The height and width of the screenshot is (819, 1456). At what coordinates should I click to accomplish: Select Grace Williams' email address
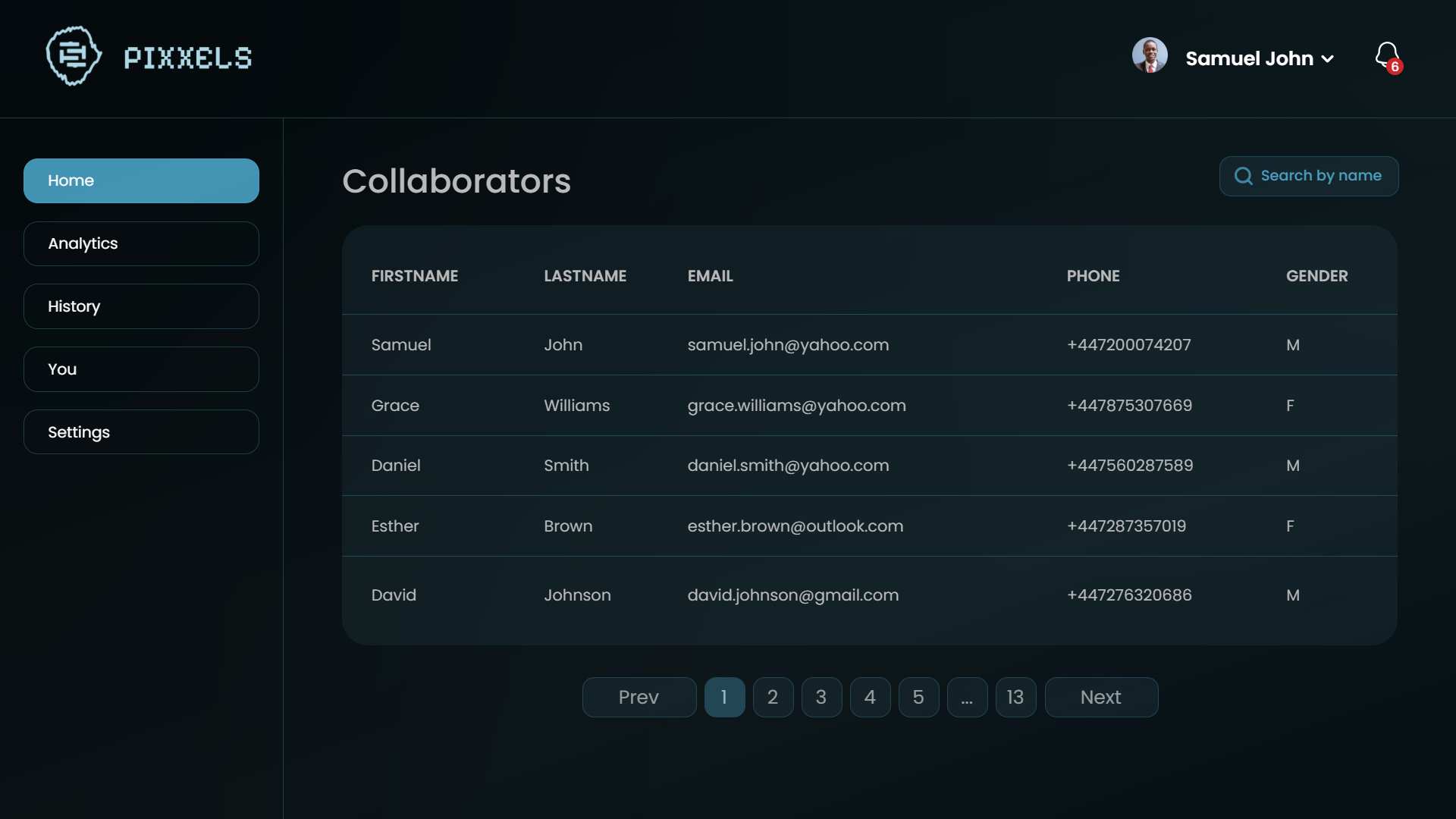796,406
